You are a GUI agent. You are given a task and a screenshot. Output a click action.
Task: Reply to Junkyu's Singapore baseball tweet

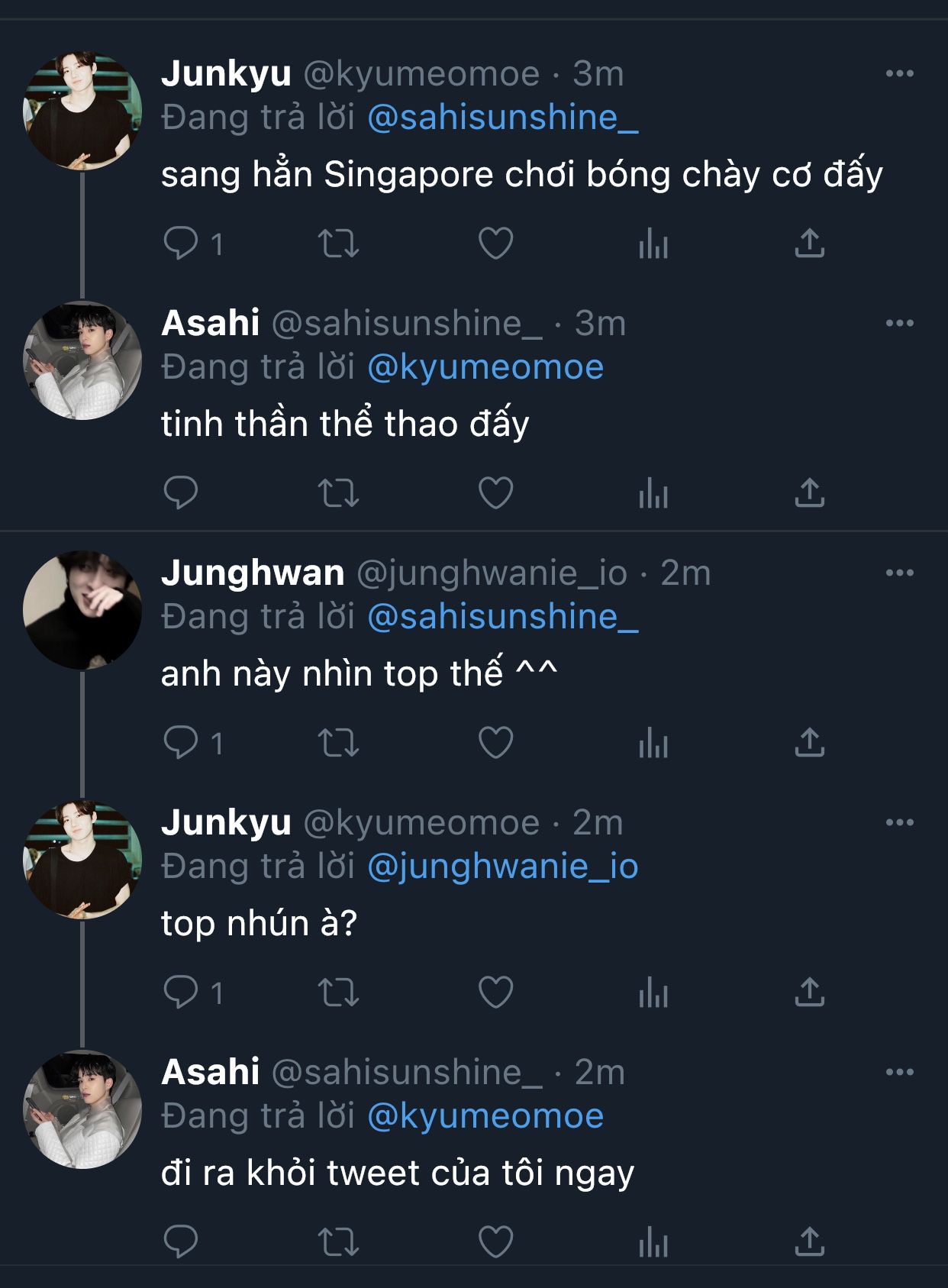tap(181, 244)
